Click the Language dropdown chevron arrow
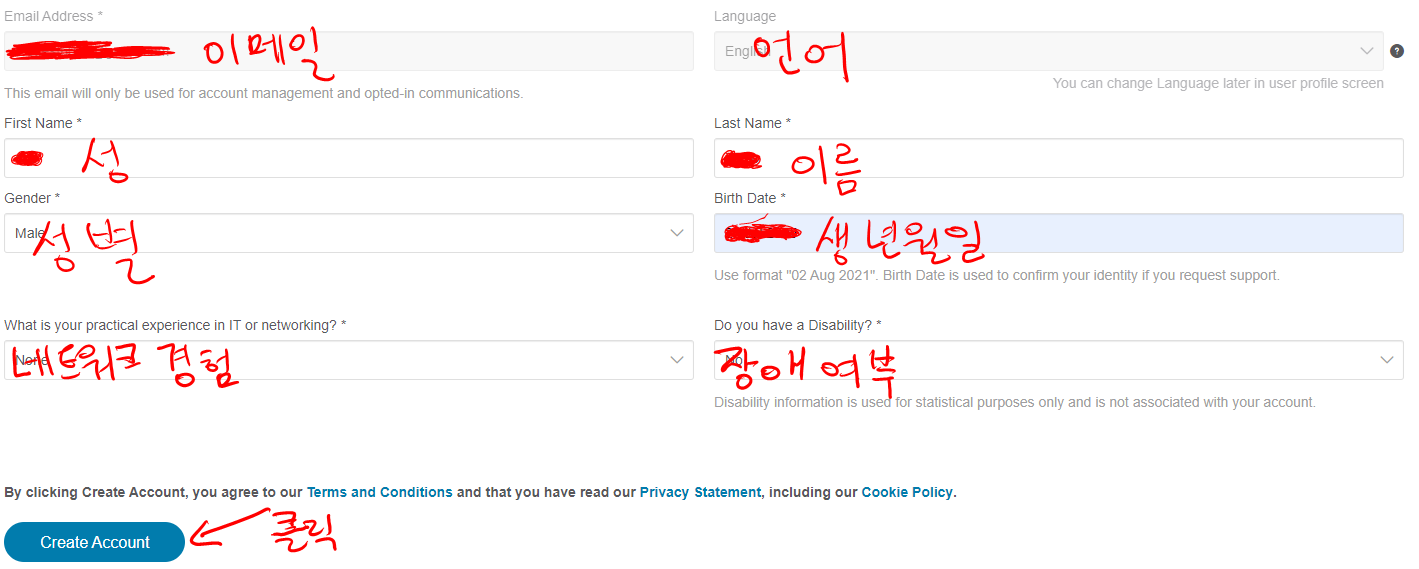The height and width of the screenshot is (569, 1419). click(x=1367, y=51)
